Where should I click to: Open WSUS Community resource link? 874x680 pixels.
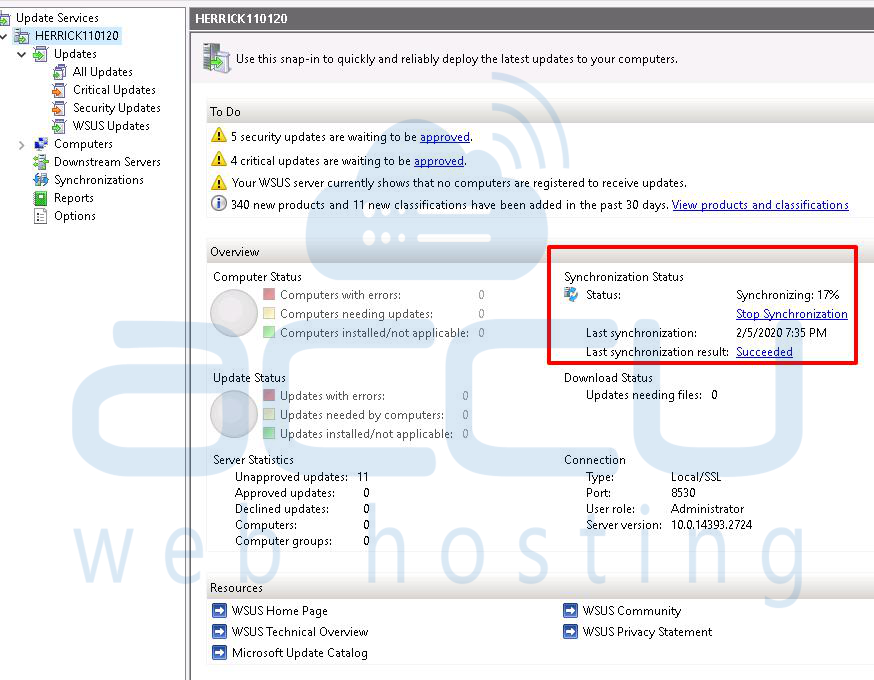click(x=632, y=611)
